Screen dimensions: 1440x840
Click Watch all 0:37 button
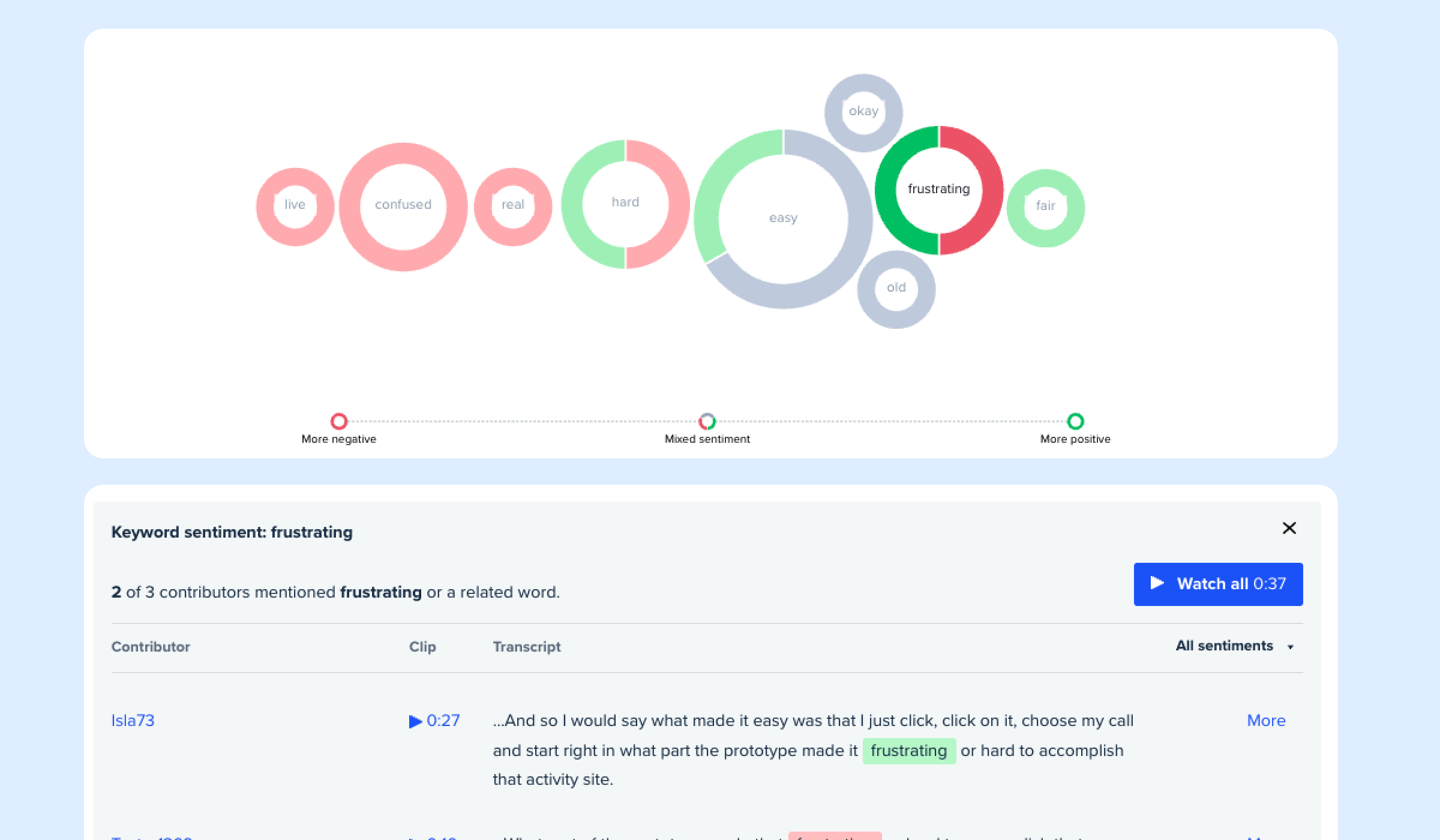(1218, 584)
